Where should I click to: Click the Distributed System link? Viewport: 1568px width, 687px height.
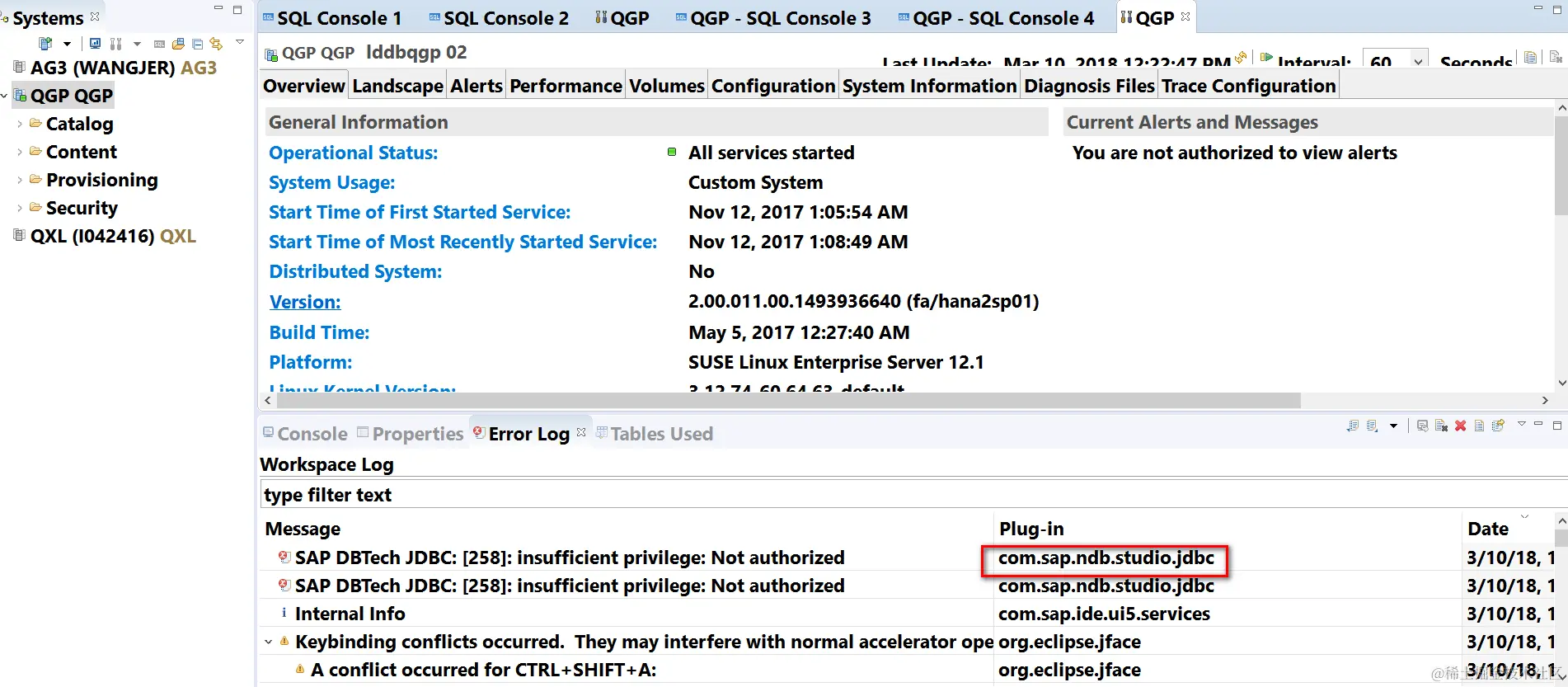tap(355, 271)
